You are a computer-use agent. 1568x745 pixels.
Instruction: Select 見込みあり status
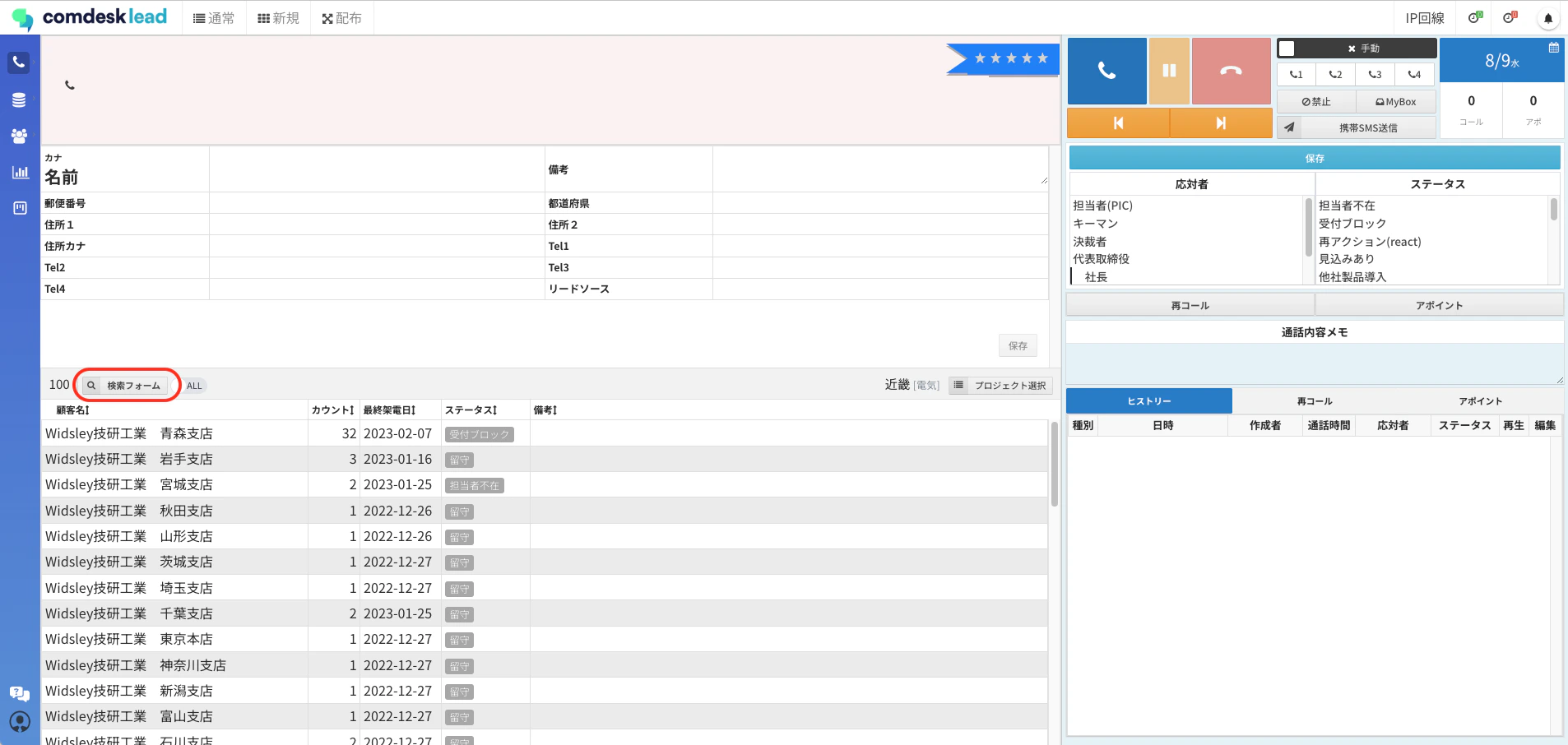[1347, 259]
